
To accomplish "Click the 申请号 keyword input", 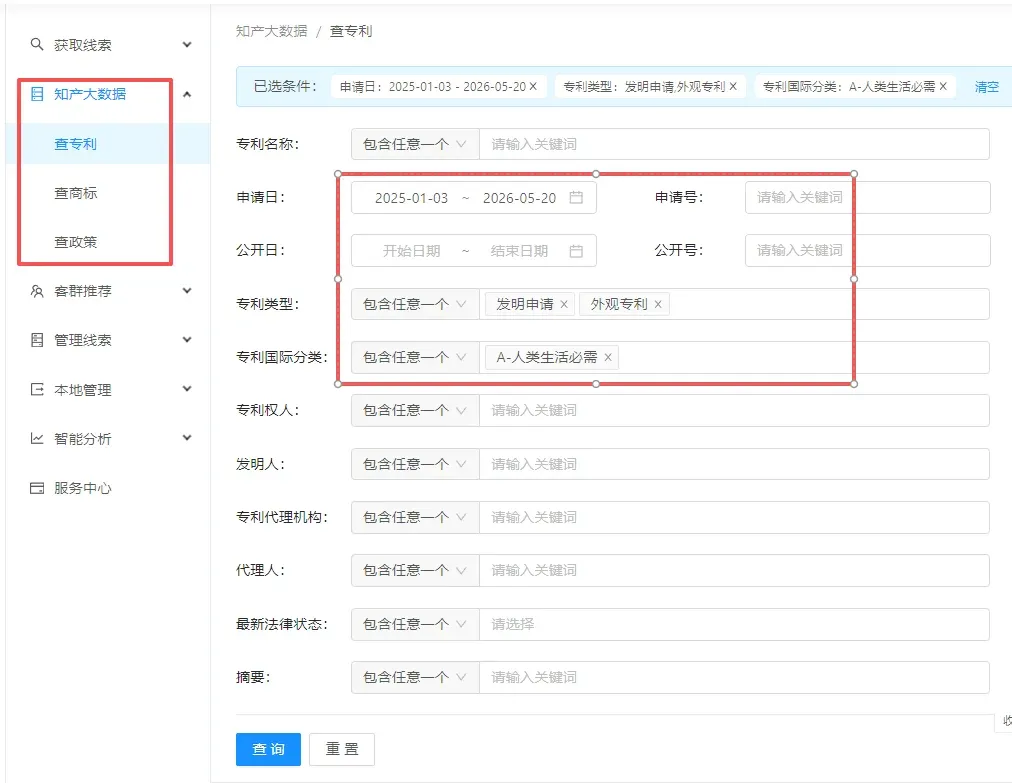I will pos(867,198).
